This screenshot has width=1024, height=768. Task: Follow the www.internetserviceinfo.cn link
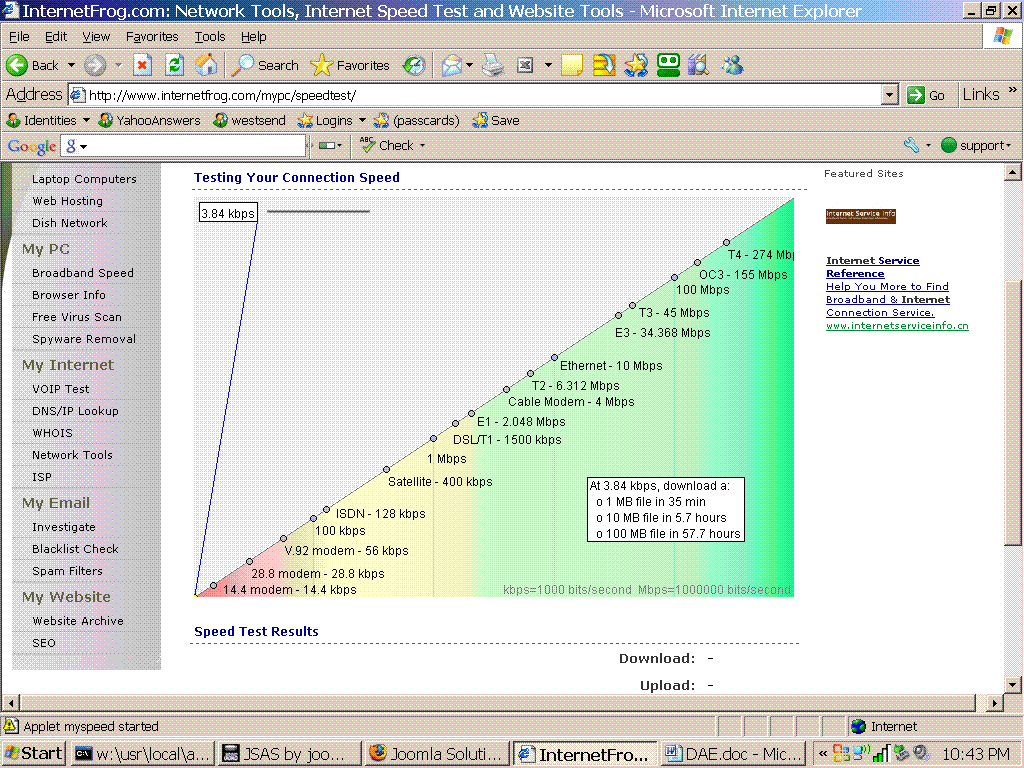pos(897,326)
